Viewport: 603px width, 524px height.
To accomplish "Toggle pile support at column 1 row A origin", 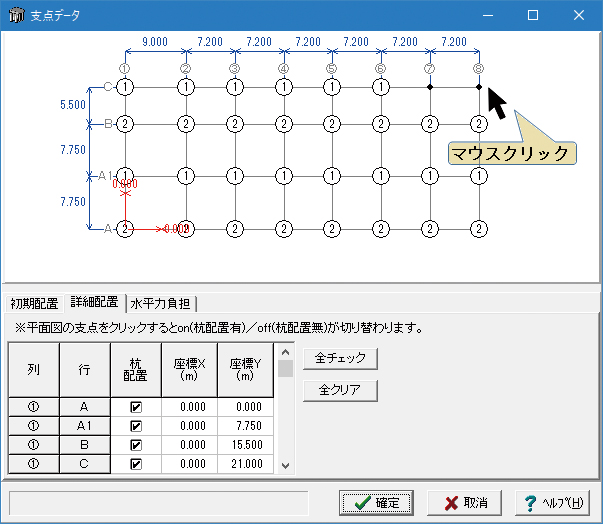I will [125, 229].
